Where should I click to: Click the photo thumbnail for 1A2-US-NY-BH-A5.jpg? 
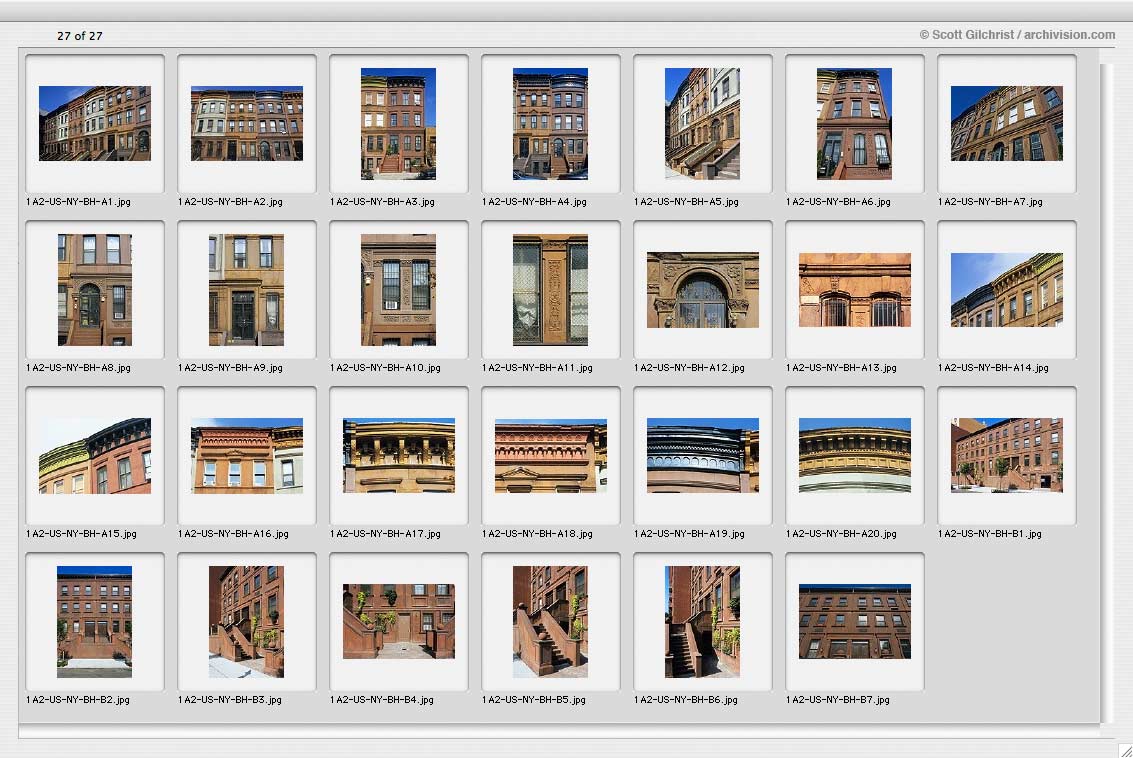point(702,124)
